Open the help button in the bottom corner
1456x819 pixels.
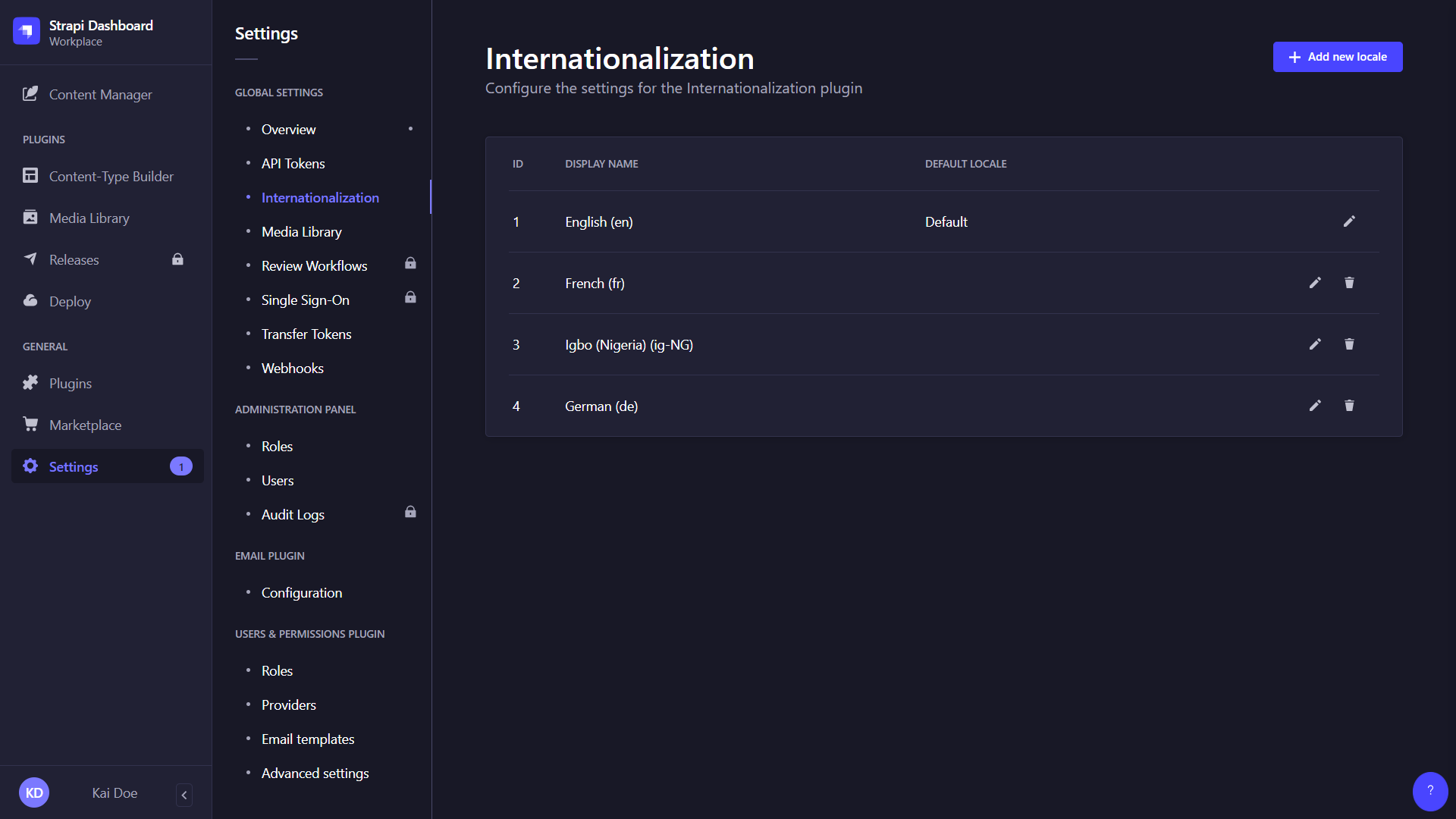coord(1430,791)
